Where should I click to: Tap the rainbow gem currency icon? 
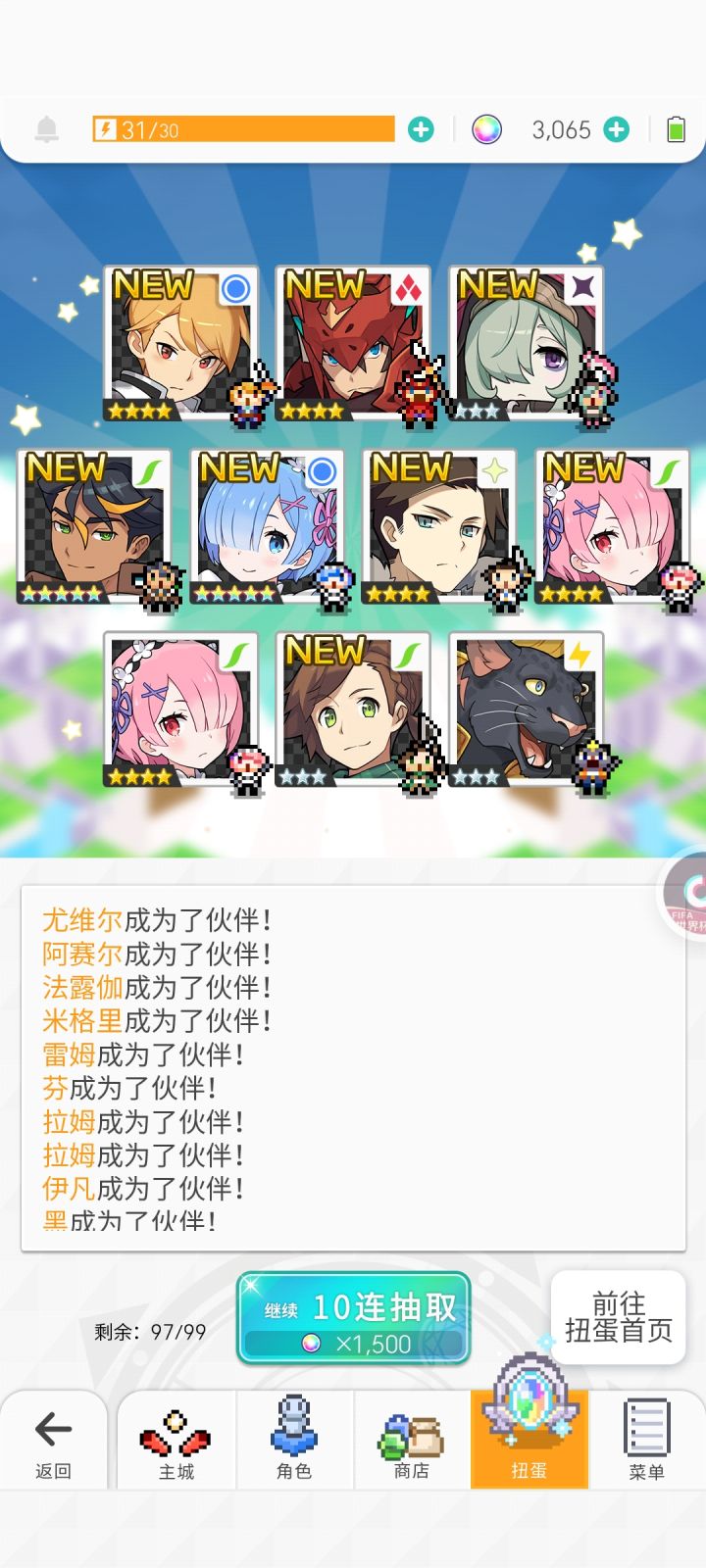486,129
